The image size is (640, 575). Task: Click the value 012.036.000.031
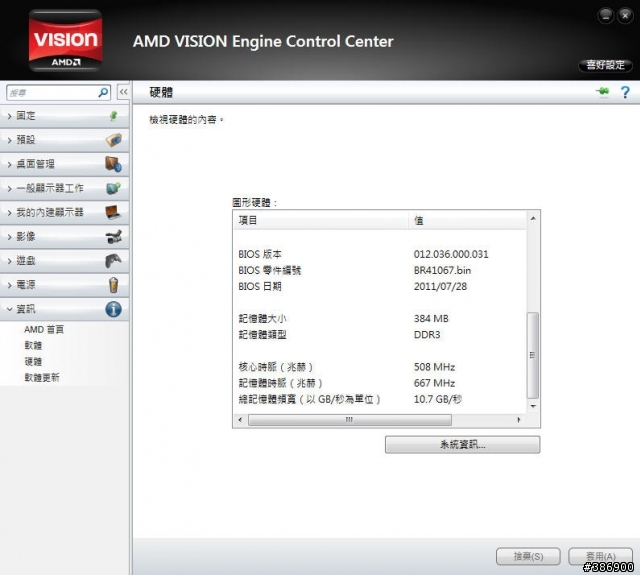point(451,254)
